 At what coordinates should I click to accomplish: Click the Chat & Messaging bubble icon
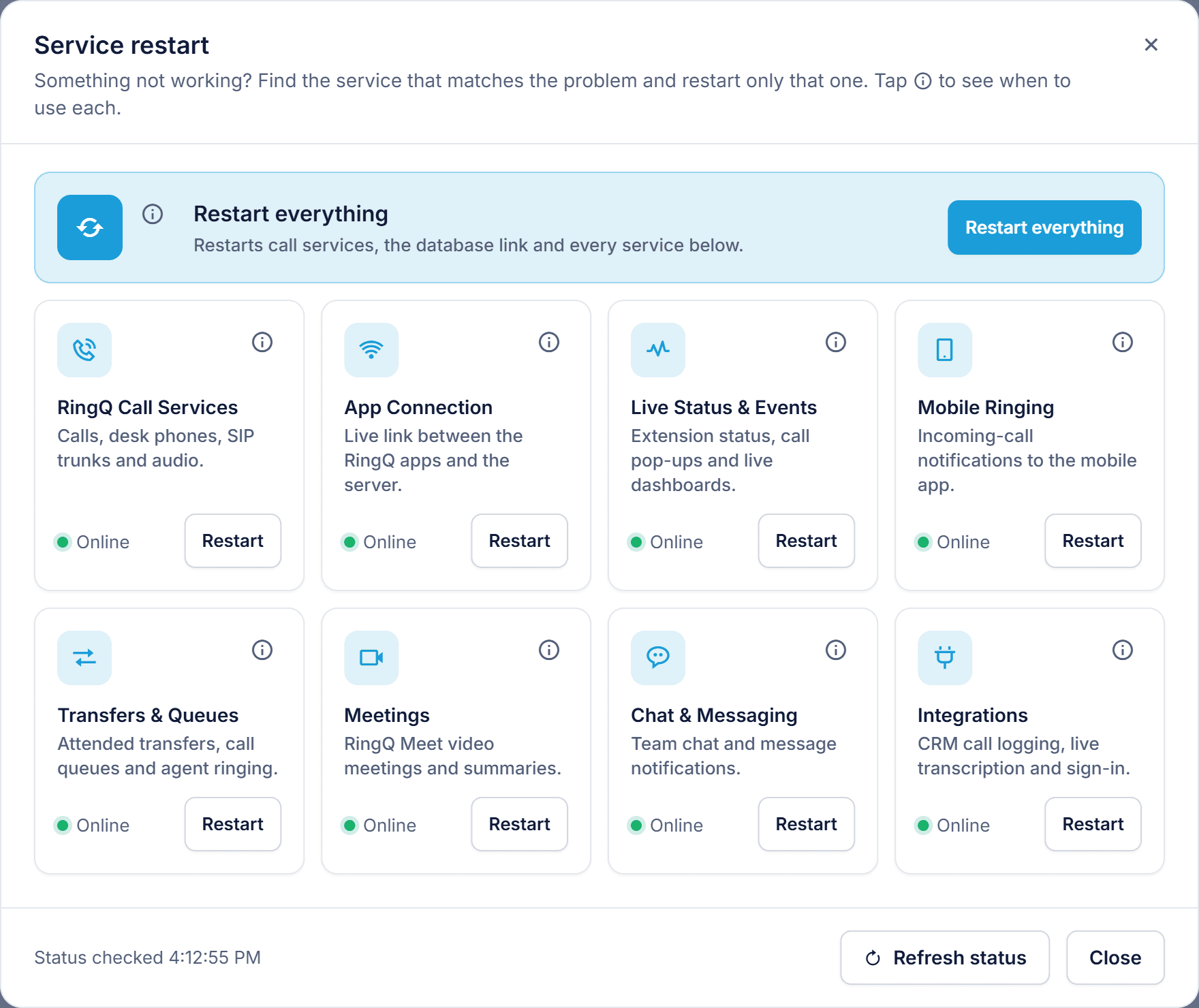point(658,658)
